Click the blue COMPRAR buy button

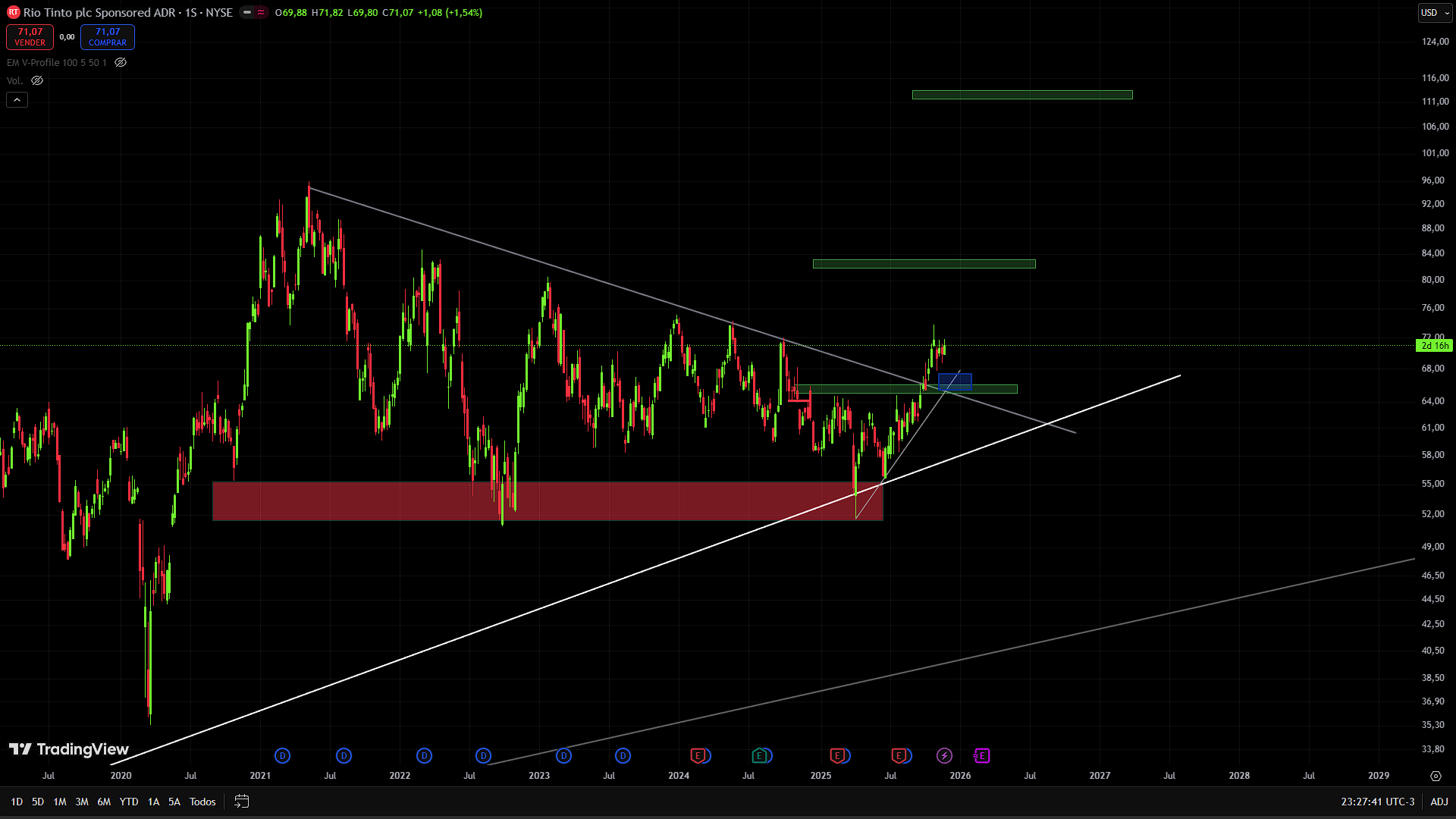[x=108, y=37]
